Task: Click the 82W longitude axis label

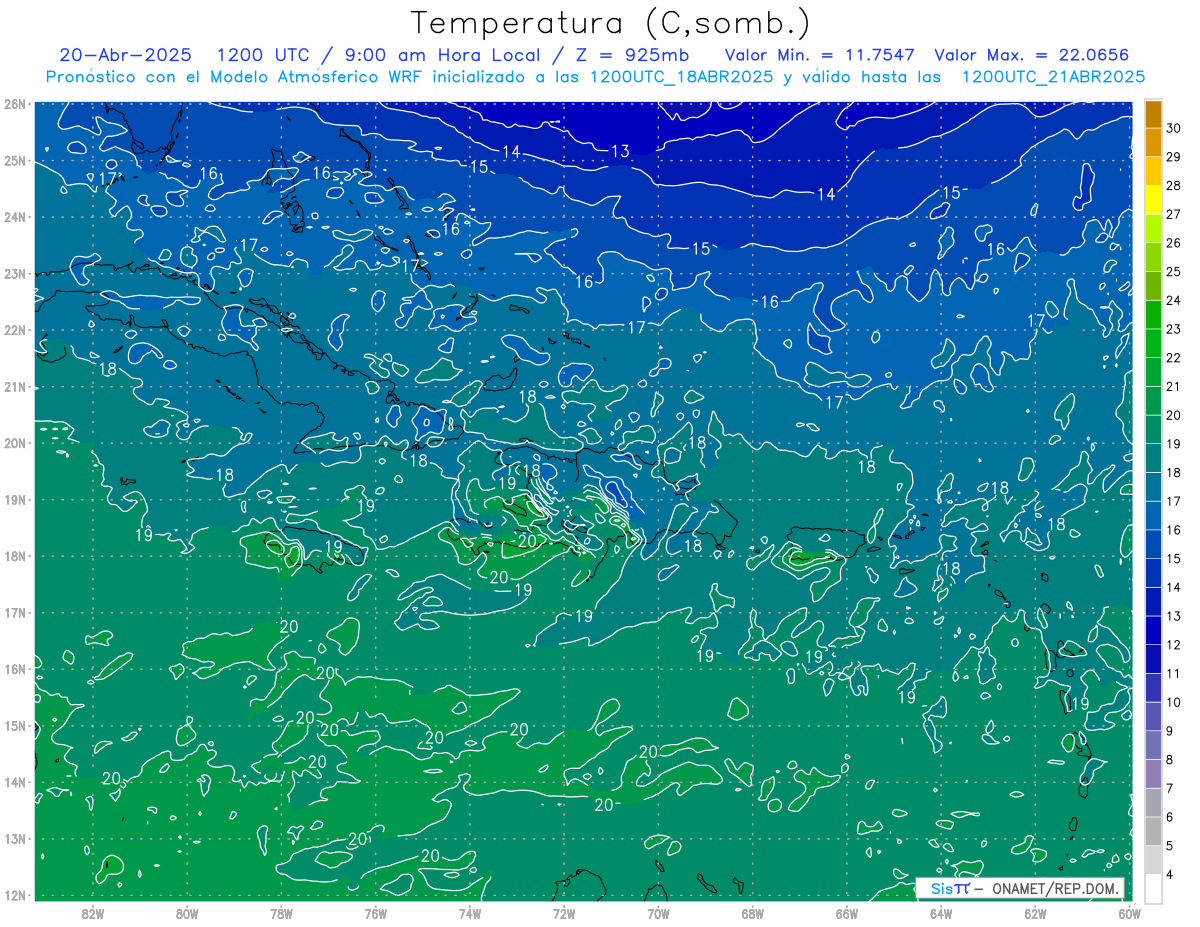Action: (93, 914)
